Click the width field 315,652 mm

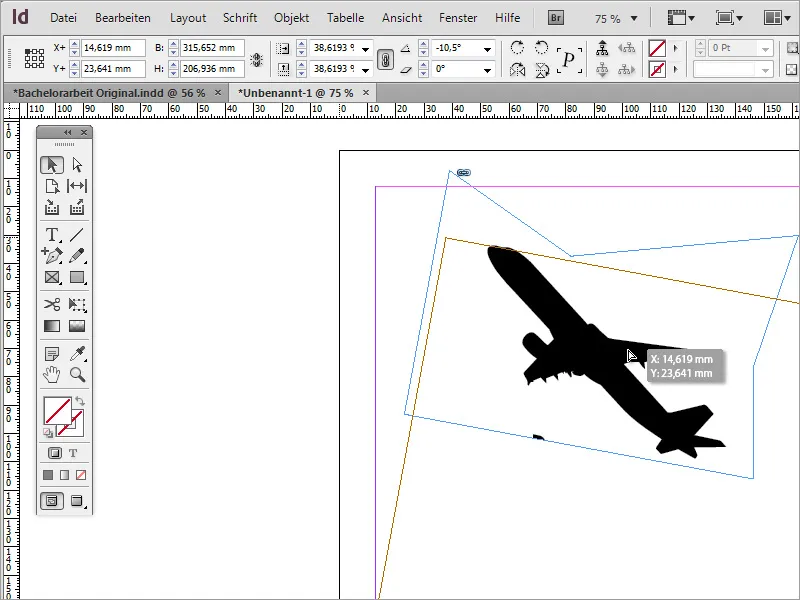point(212,48)
